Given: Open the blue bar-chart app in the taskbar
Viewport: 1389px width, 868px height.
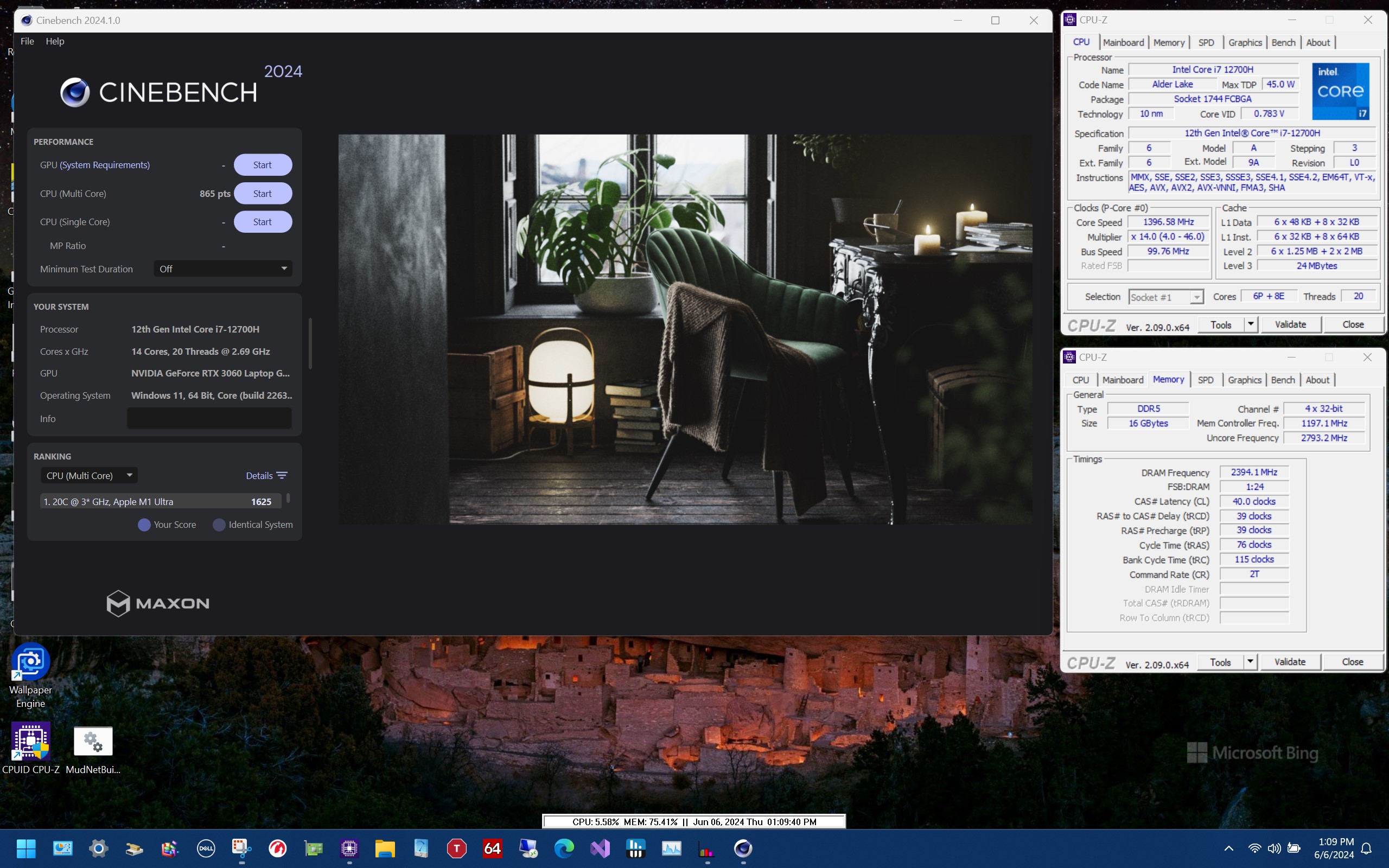Looking at the screenshot, I should [635, 848].
